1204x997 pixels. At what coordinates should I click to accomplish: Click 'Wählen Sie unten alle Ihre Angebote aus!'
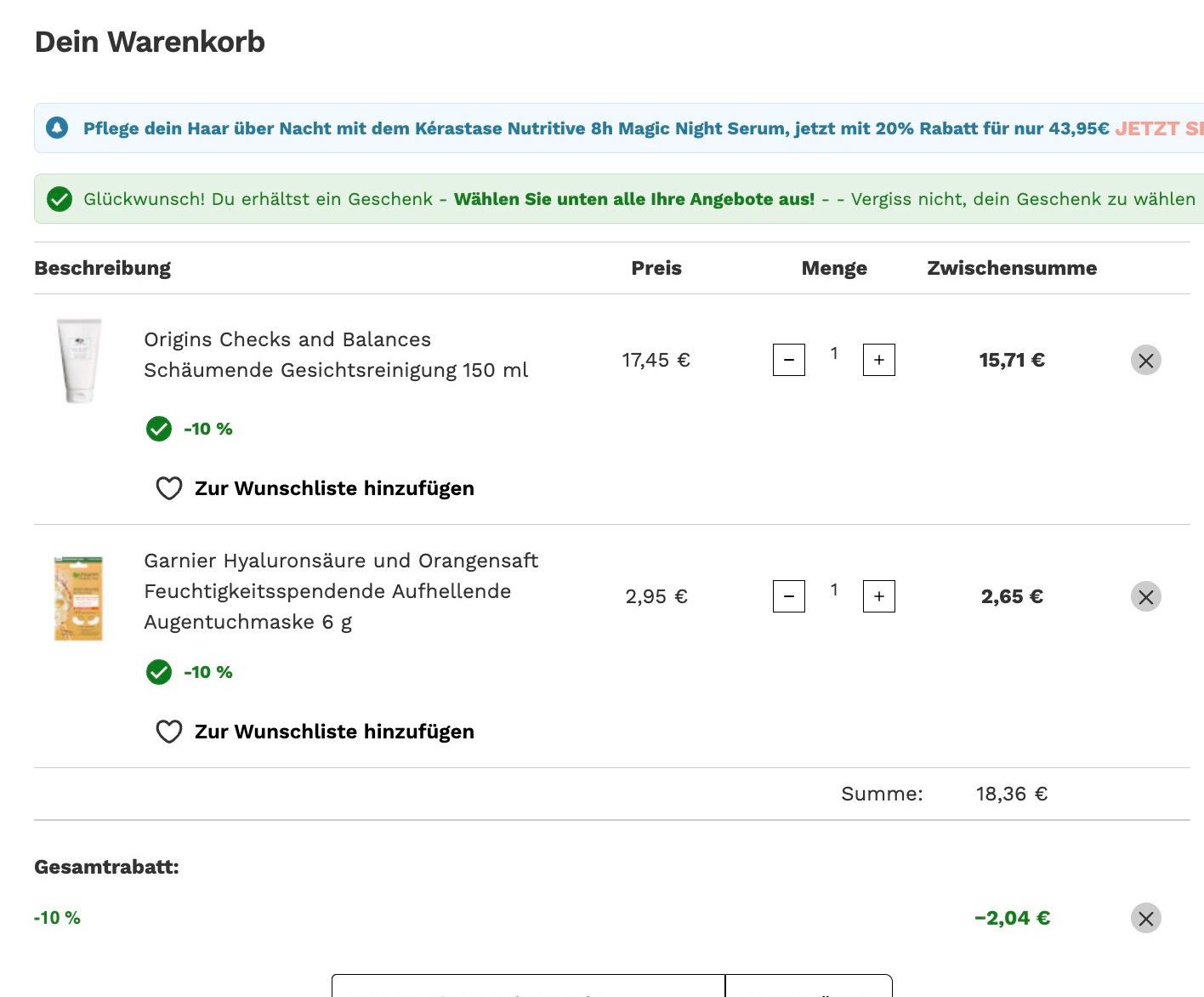[x=634, y=199]
